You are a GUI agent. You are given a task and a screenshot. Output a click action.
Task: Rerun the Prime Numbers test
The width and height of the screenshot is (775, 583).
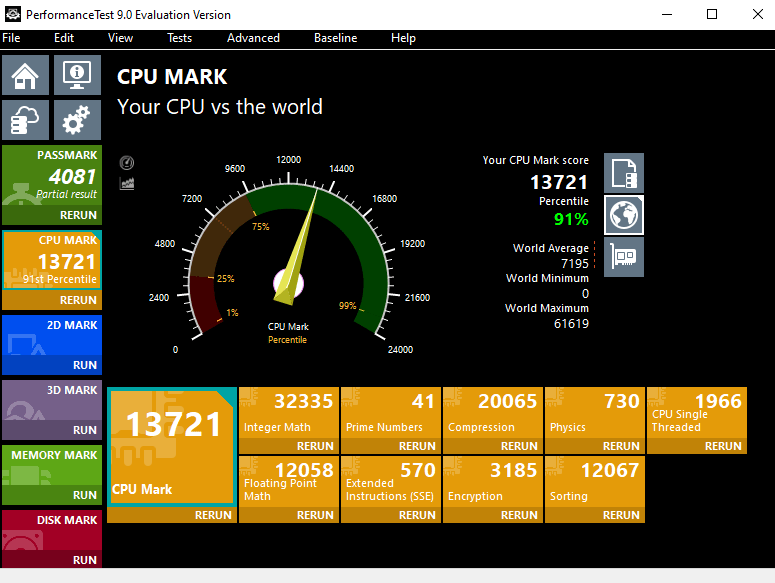click(x=390, y=446)
